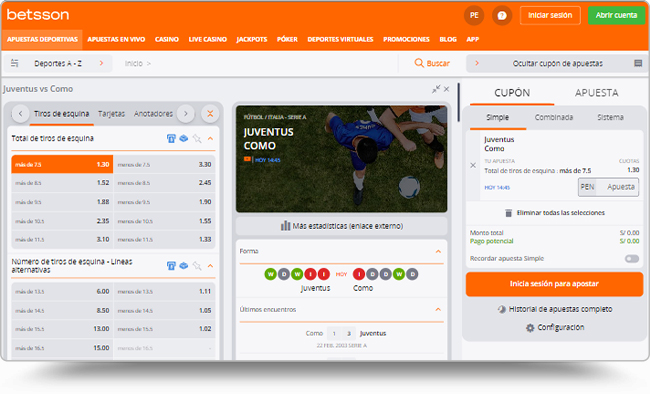Viewport: 650px width, 394px height.
Task: Click the vertical scrollbar next to the coupon
Action: click(458, 102)
